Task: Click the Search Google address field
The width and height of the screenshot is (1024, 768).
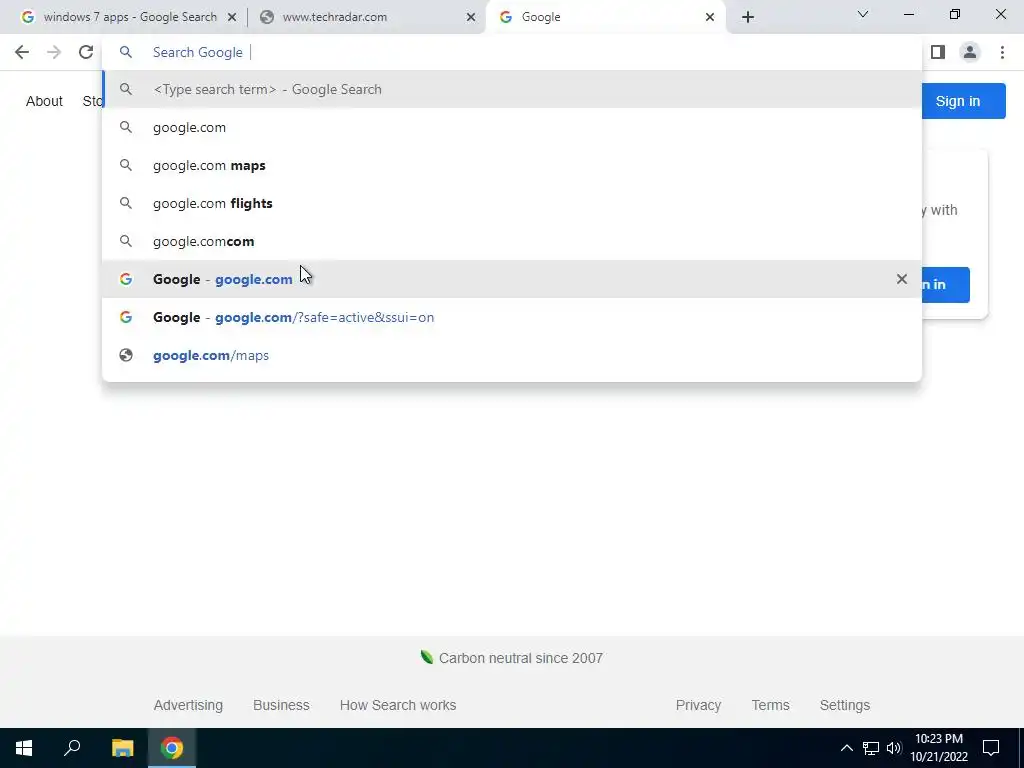Action: pyautogui.click(x=512, y=52)
